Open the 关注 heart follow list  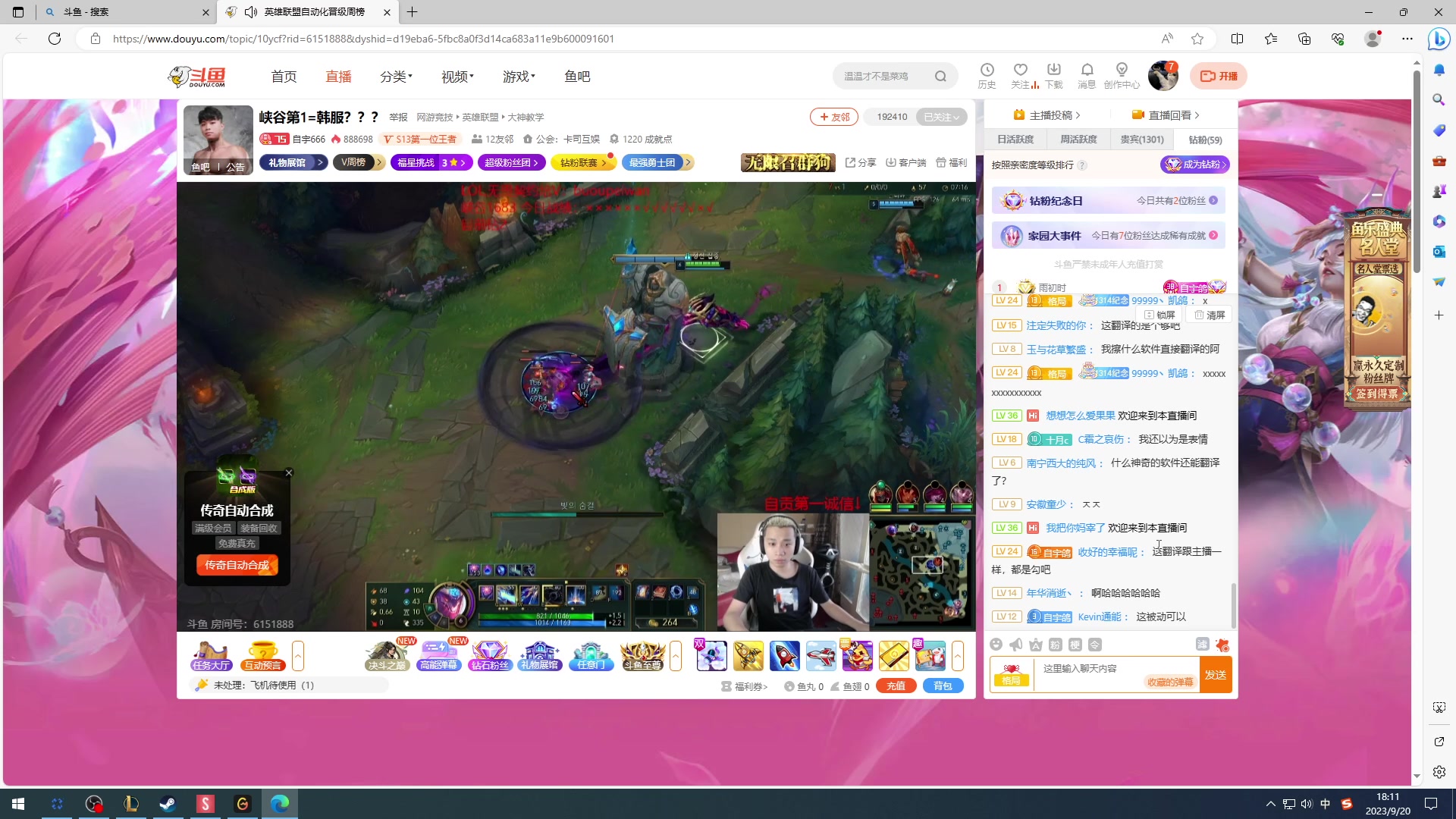pyautogui.click(x=1021, y=75)
